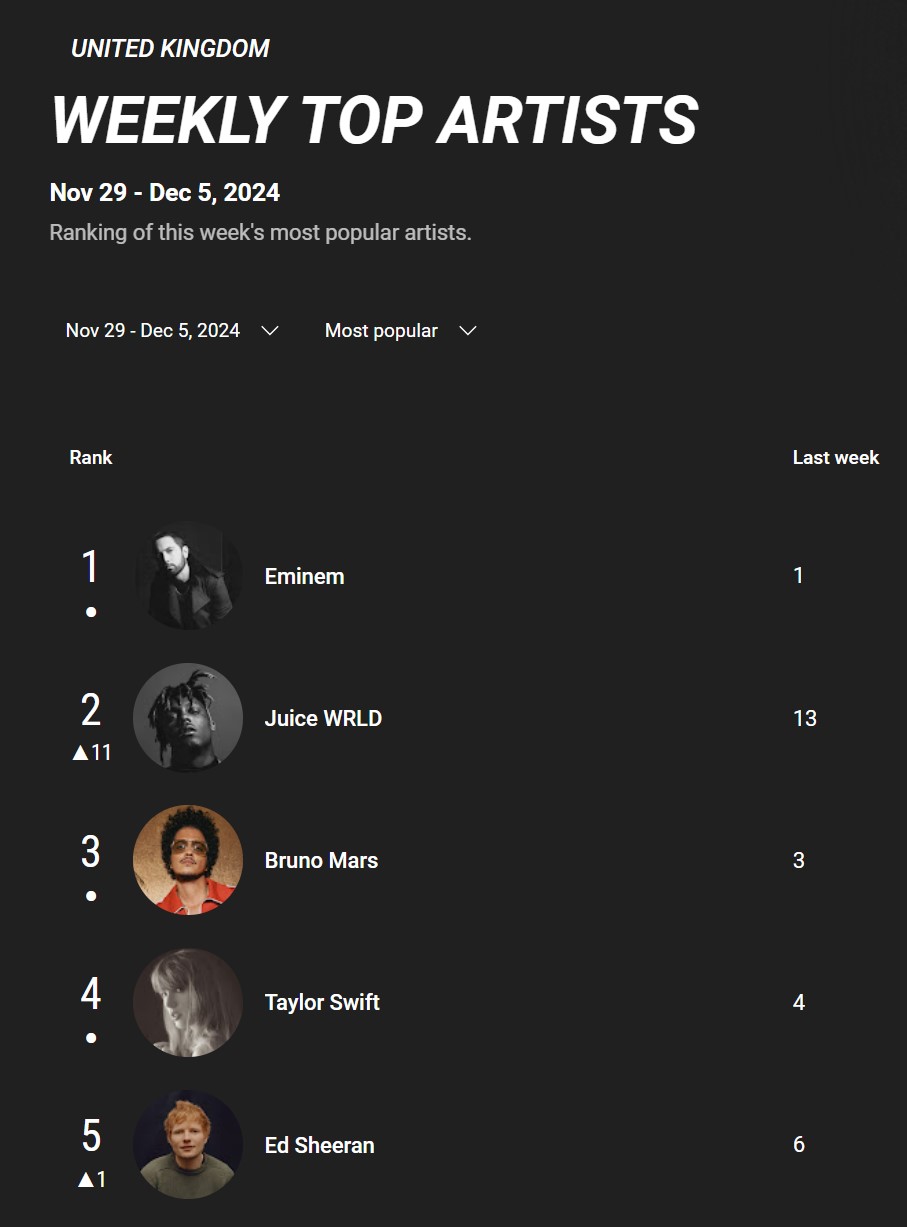Select Bruno Mars's profile picture
Viewport: 907px width, 1227px height.
188,860
